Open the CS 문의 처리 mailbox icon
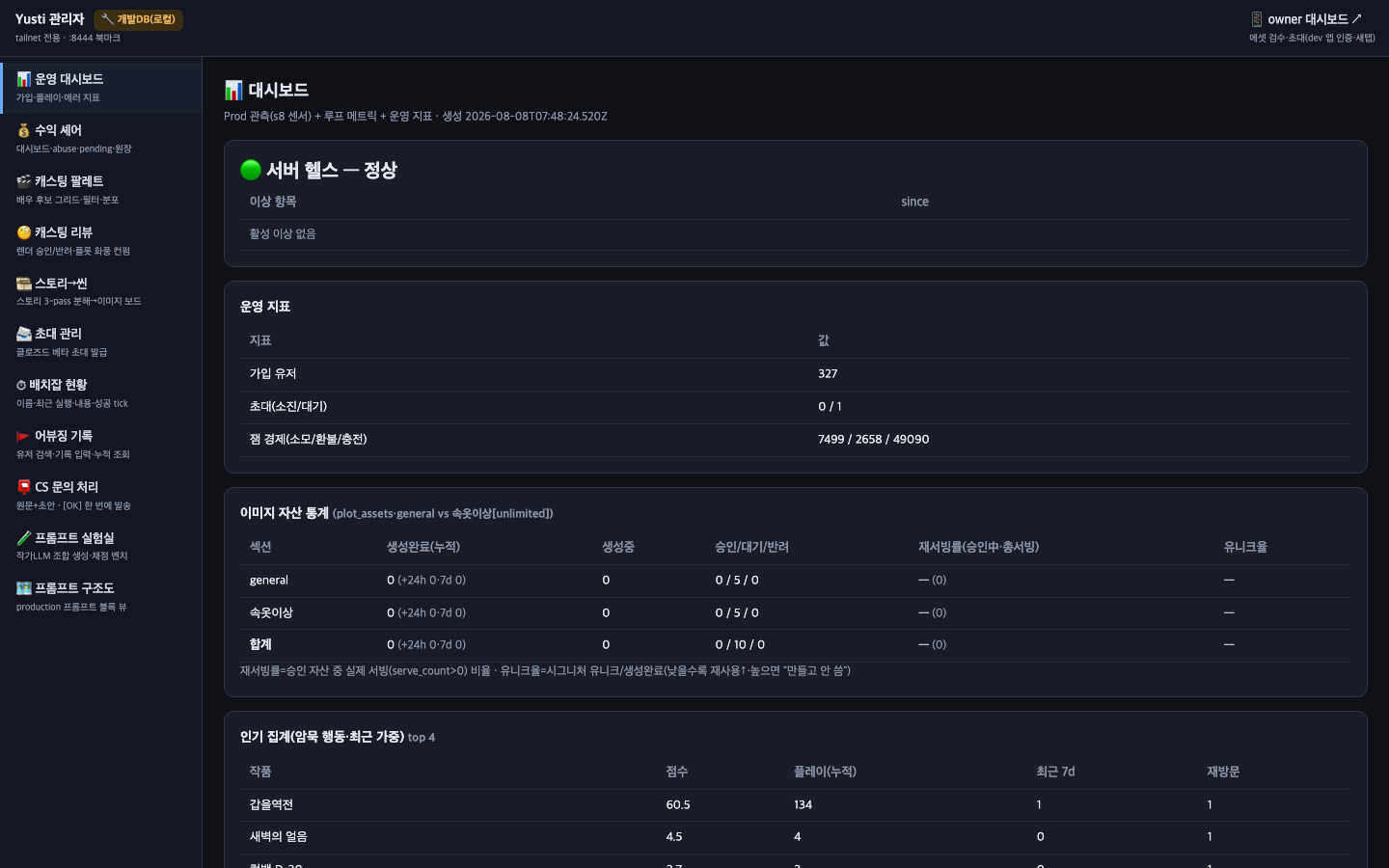Image resolution: width=1389 pixels, height=868 pixels. coord(23,487)
